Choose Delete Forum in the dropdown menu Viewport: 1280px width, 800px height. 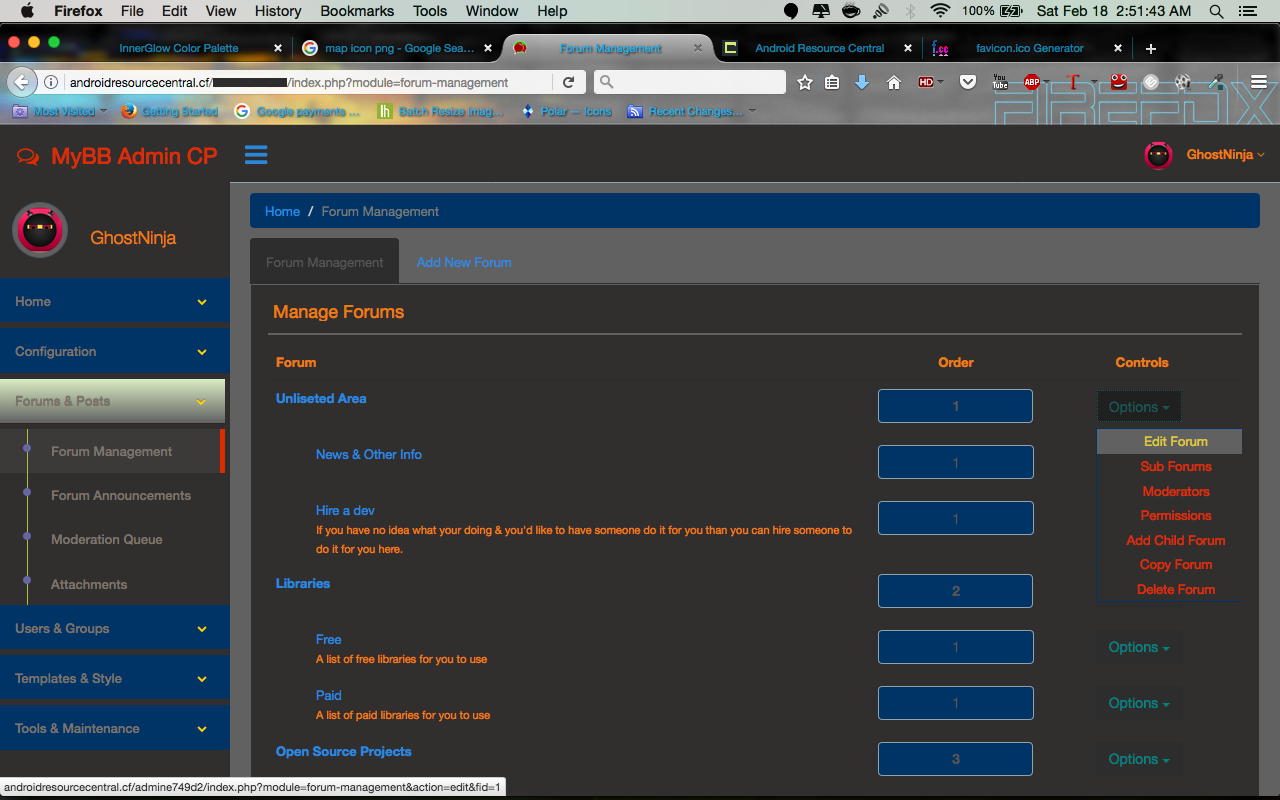(1175, 589)
